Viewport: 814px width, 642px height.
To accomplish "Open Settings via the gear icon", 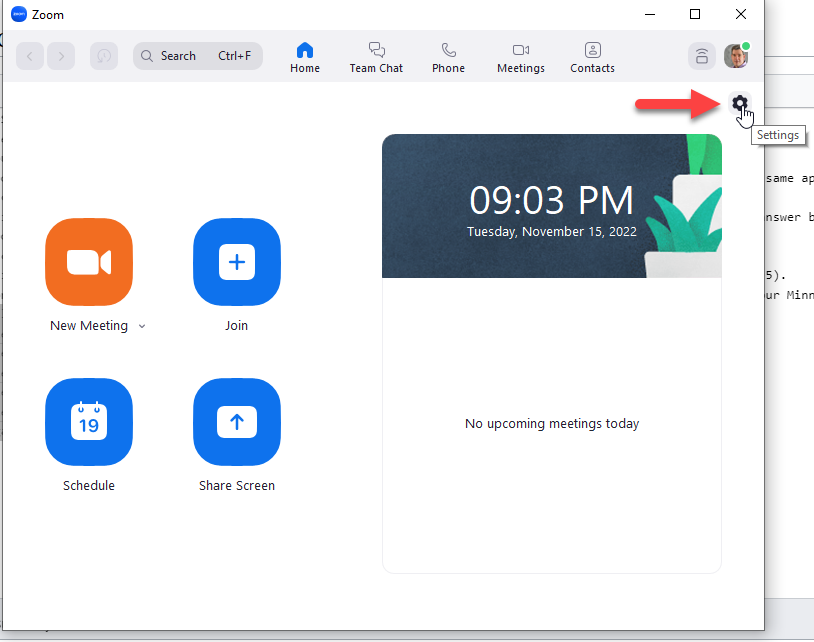I will [x=739, y=103].
